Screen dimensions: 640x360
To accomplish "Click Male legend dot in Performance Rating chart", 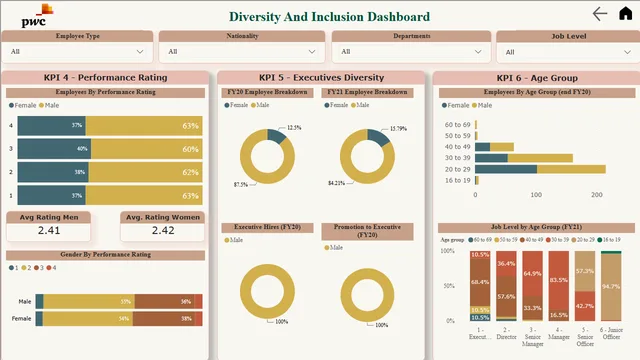I will [41, 105].
